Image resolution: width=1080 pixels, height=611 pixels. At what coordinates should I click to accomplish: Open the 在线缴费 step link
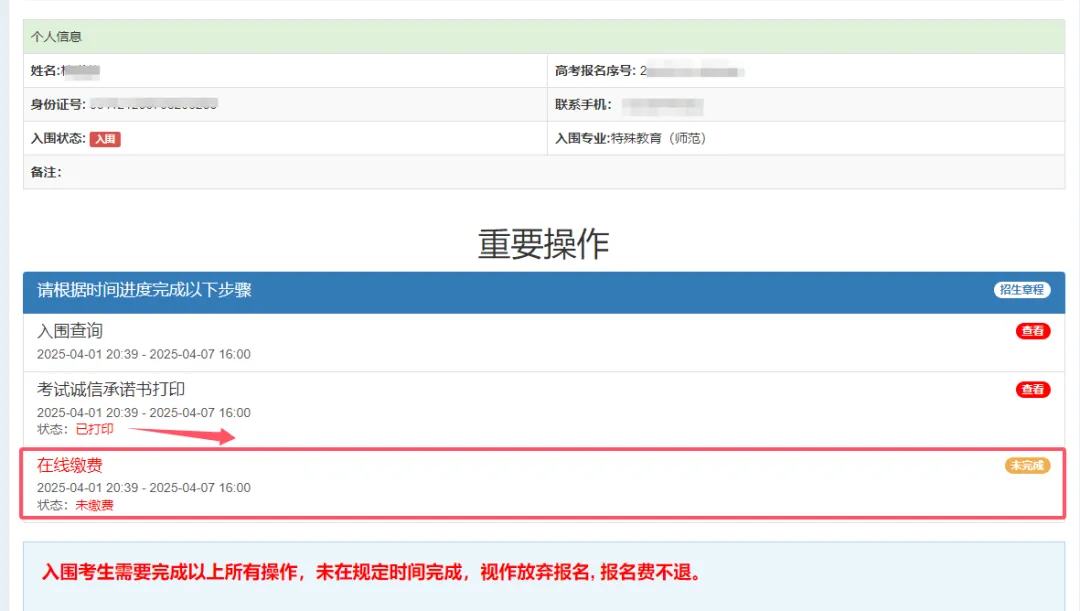coord(70,465)
